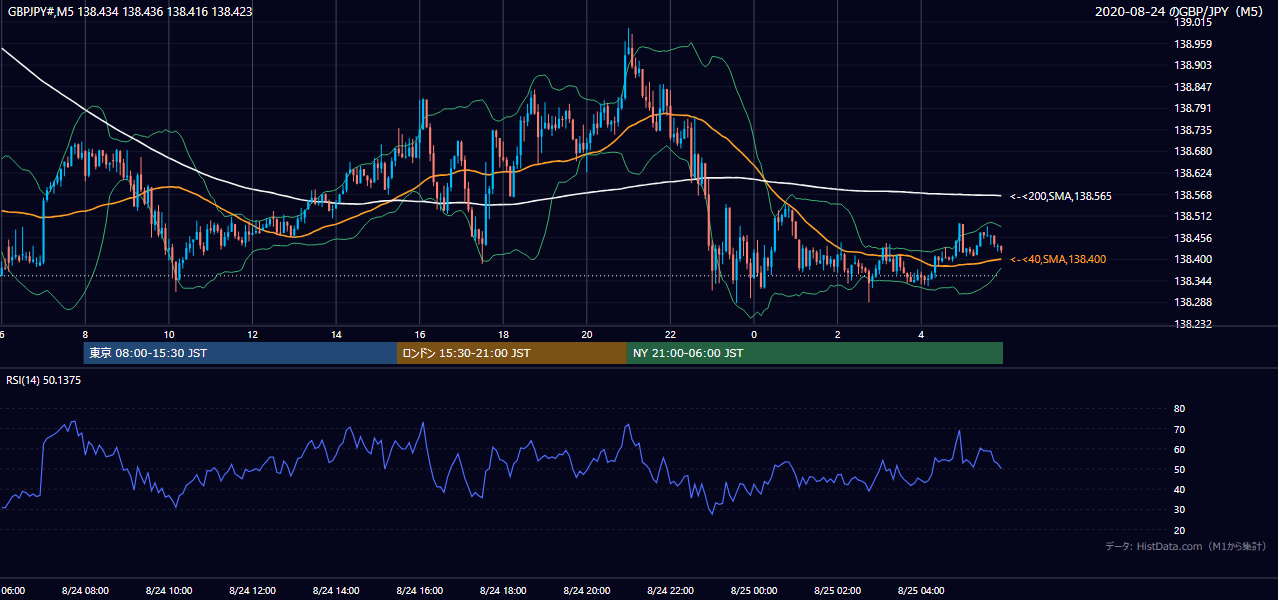Click hour label 10 under price chart
The image size is (1278, 600).
[169, 334]
